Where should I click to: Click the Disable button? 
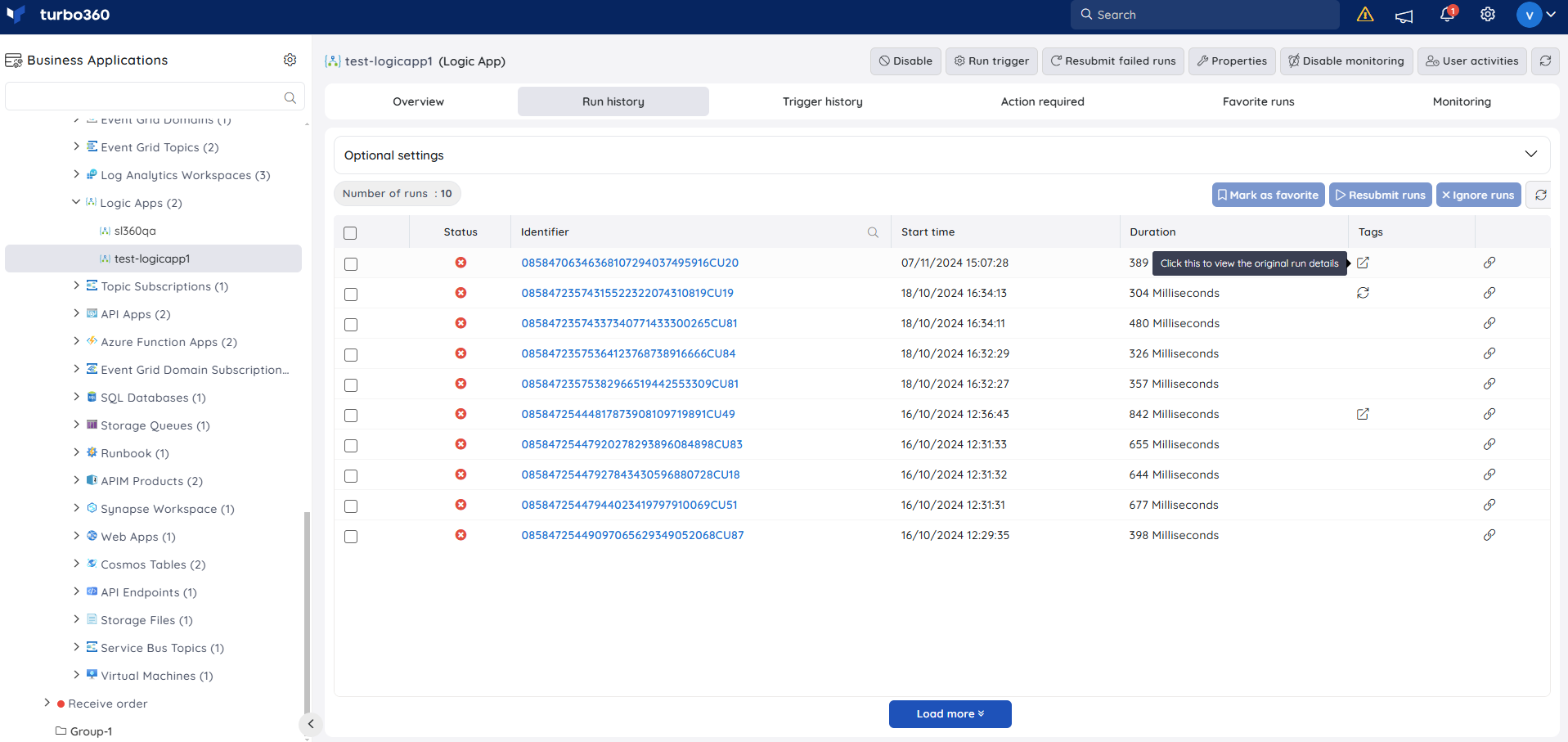pos(905,61)
